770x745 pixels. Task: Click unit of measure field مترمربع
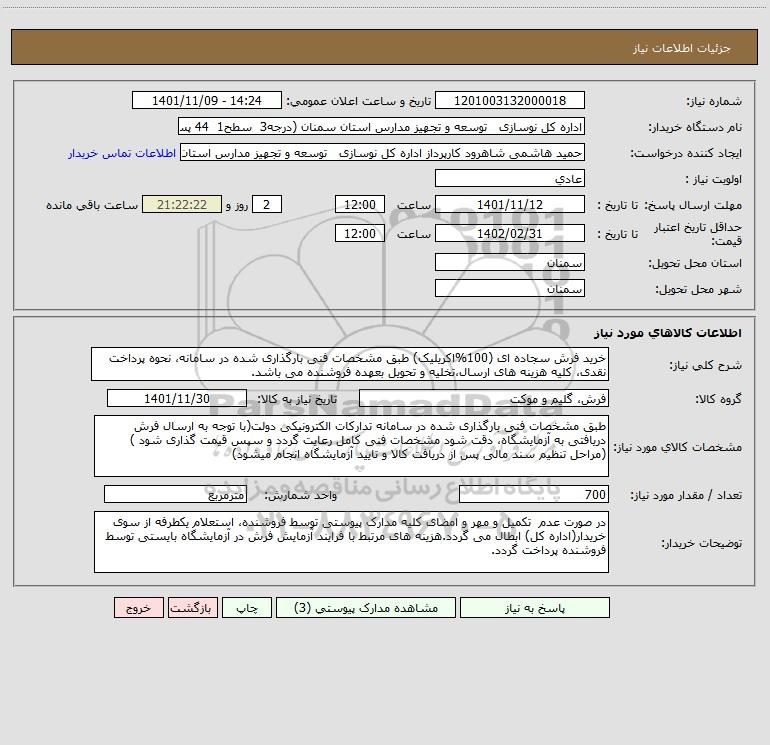[x=175, y=495]
